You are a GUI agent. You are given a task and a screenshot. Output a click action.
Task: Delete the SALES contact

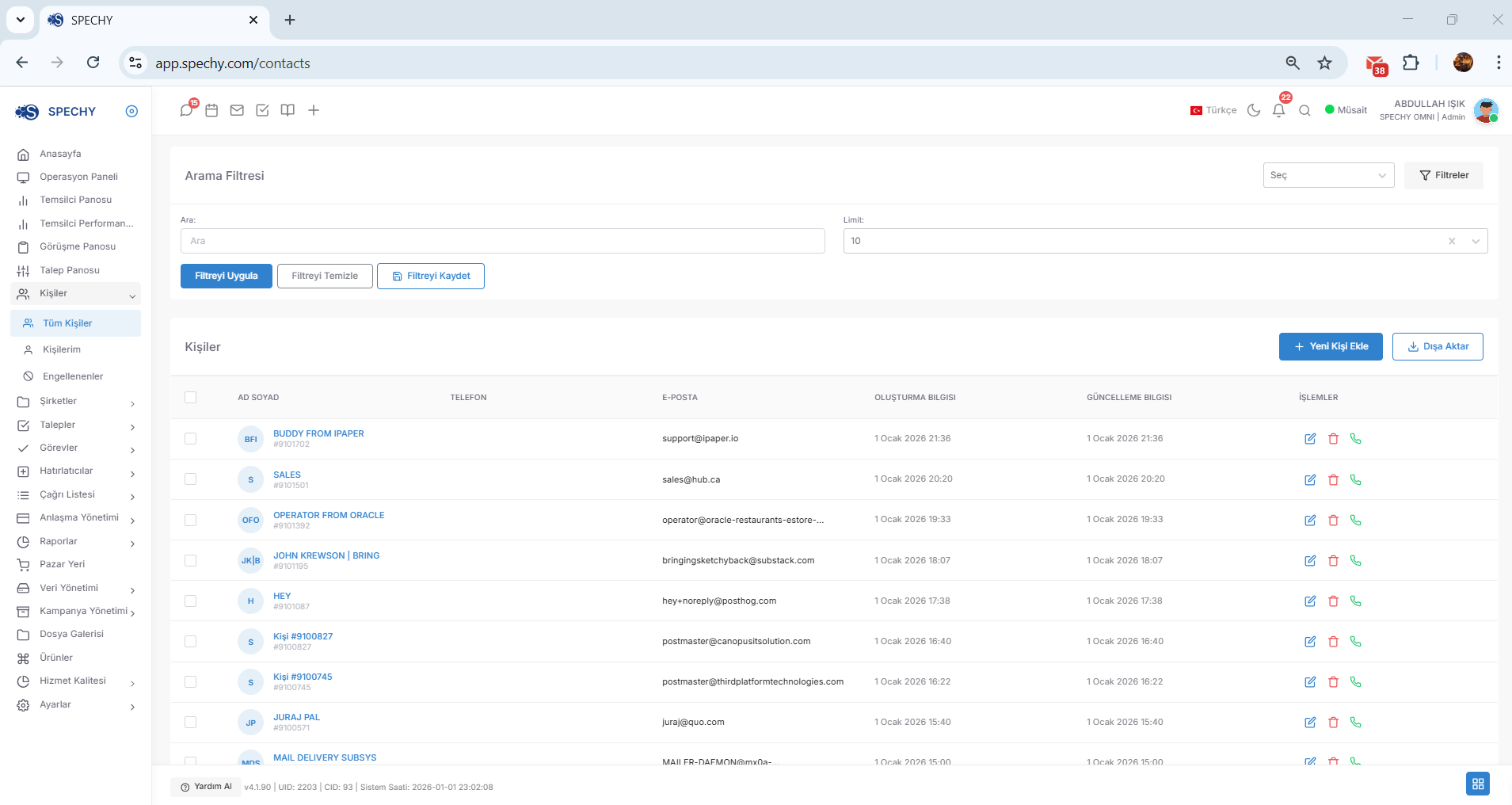click(1333, 479)
